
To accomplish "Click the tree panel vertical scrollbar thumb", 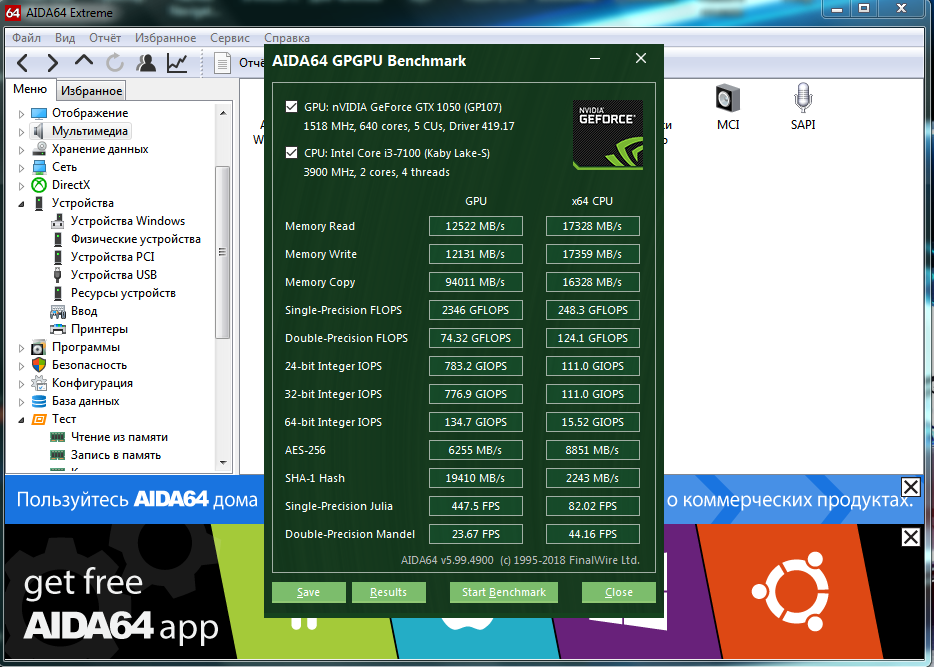I will point(223,250).
